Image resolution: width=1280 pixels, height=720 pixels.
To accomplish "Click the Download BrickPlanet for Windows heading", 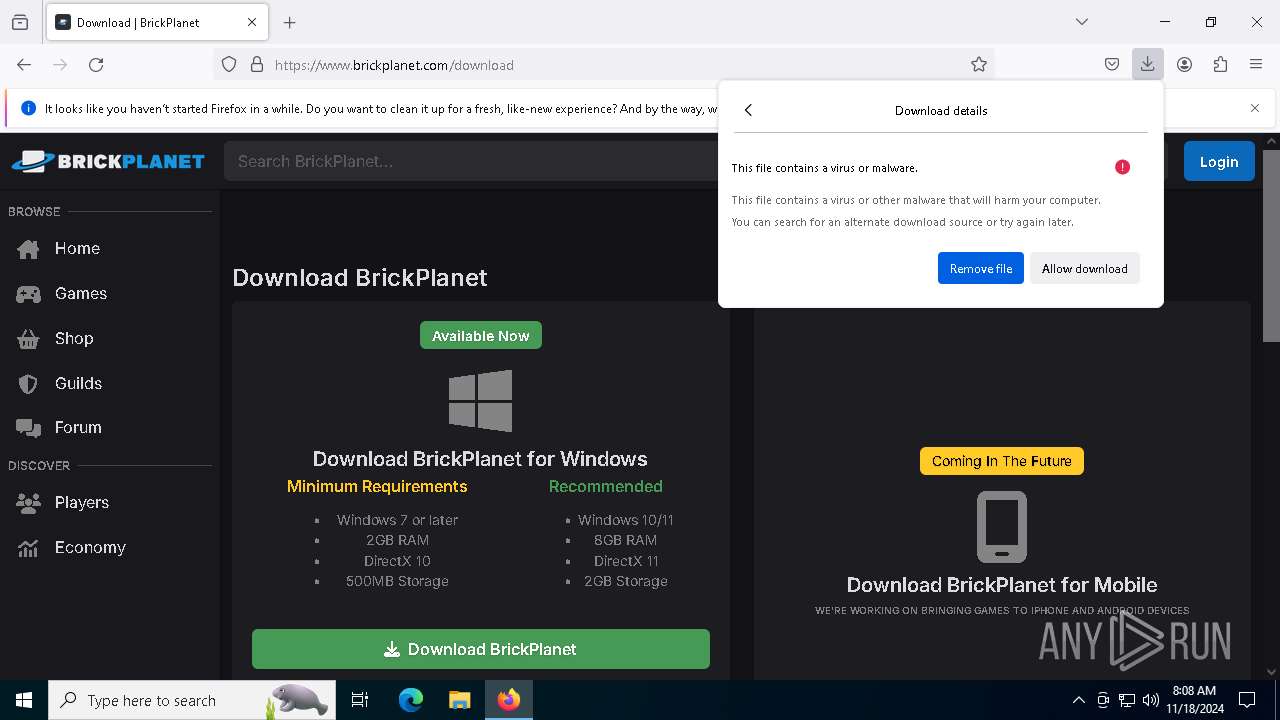I will [x=480, y=458].
